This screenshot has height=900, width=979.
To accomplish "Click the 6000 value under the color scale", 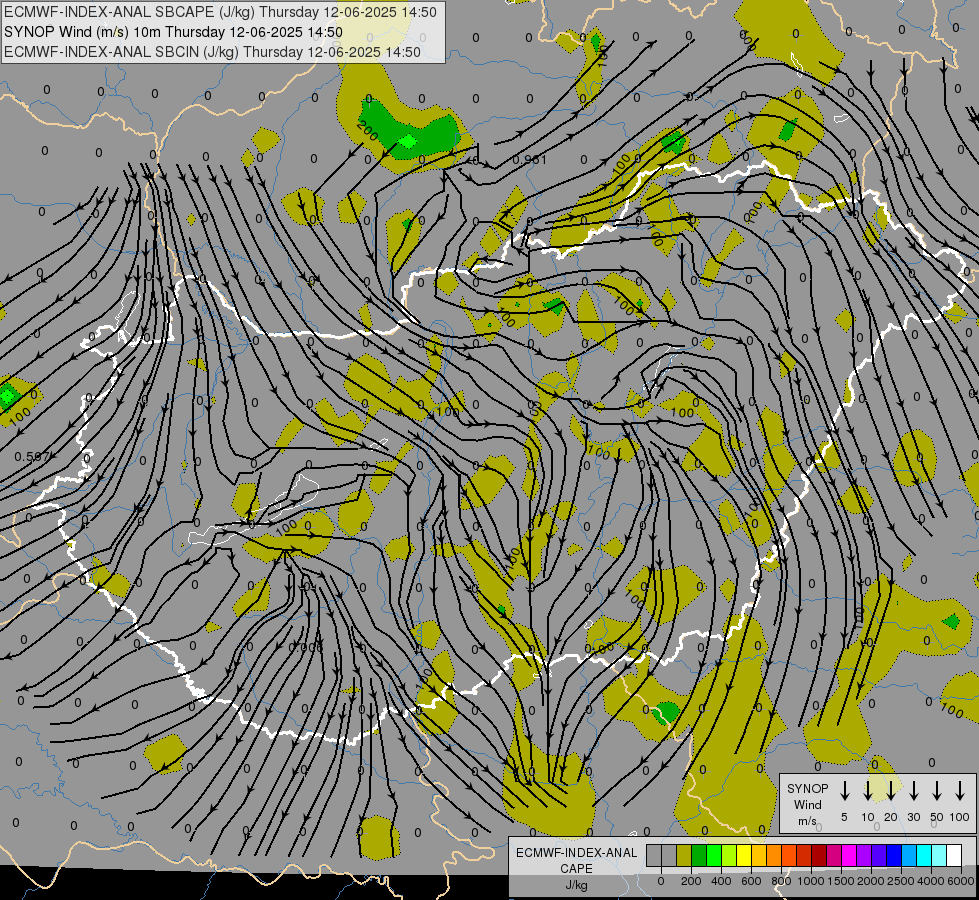I will [x=961, y=881].
